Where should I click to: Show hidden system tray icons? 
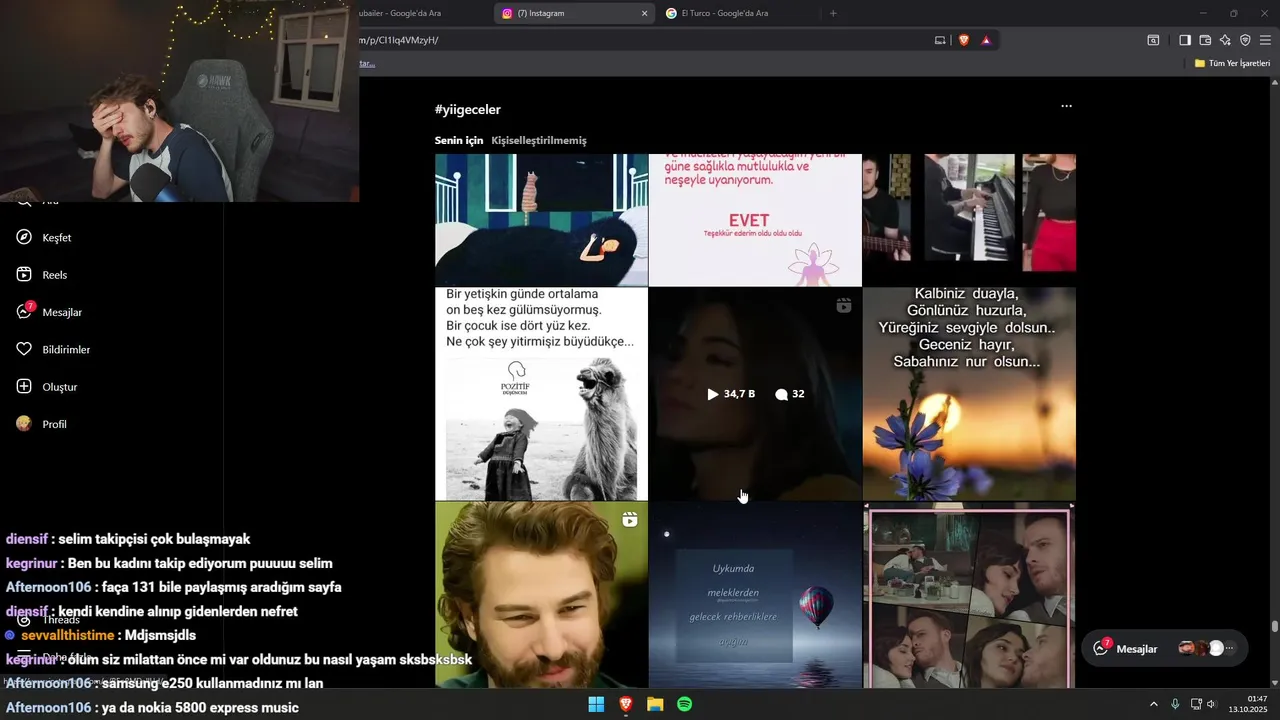(1153, 705)
